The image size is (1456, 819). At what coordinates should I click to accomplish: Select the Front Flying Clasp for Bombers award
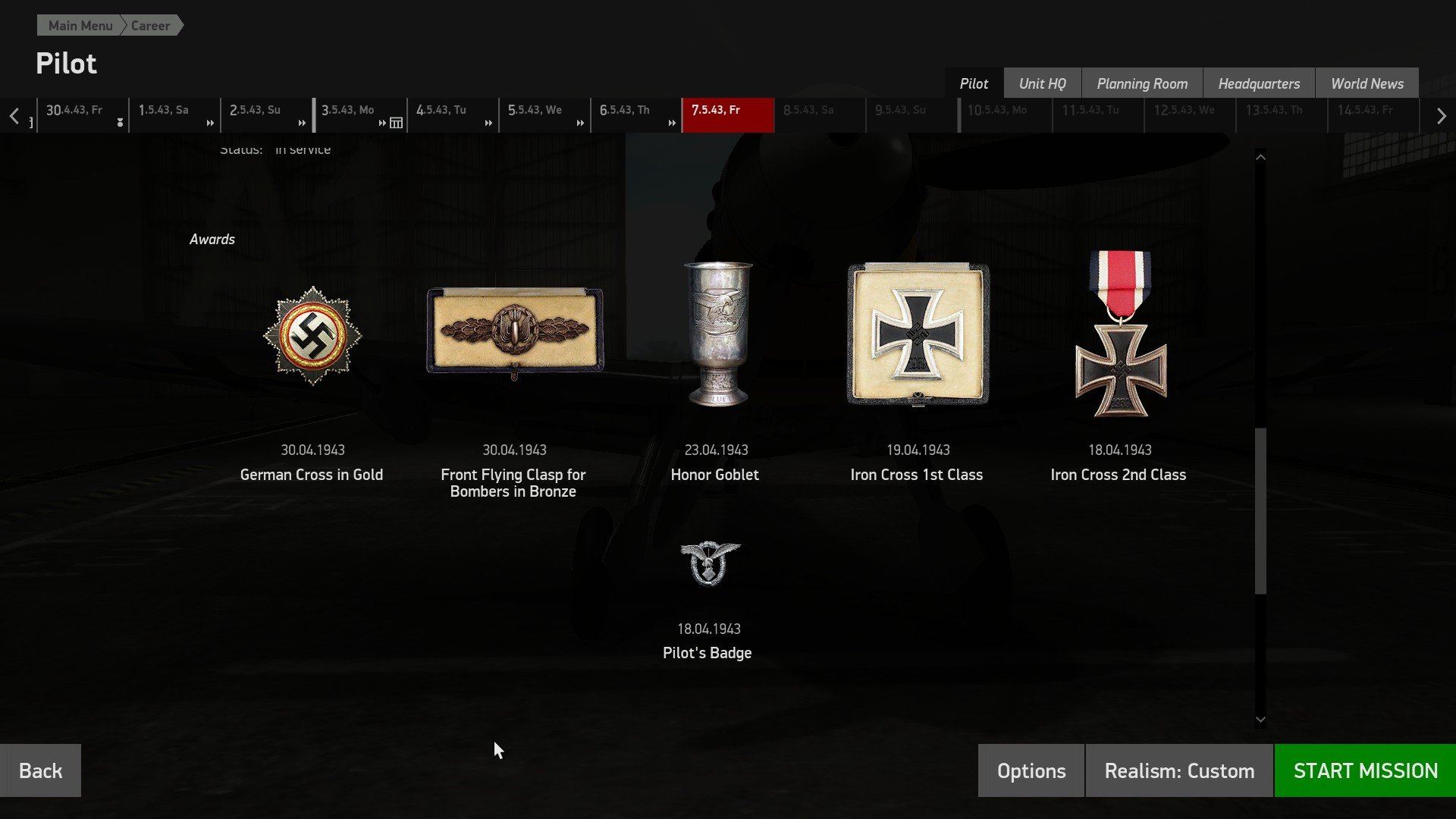click(x=515, y=331)
